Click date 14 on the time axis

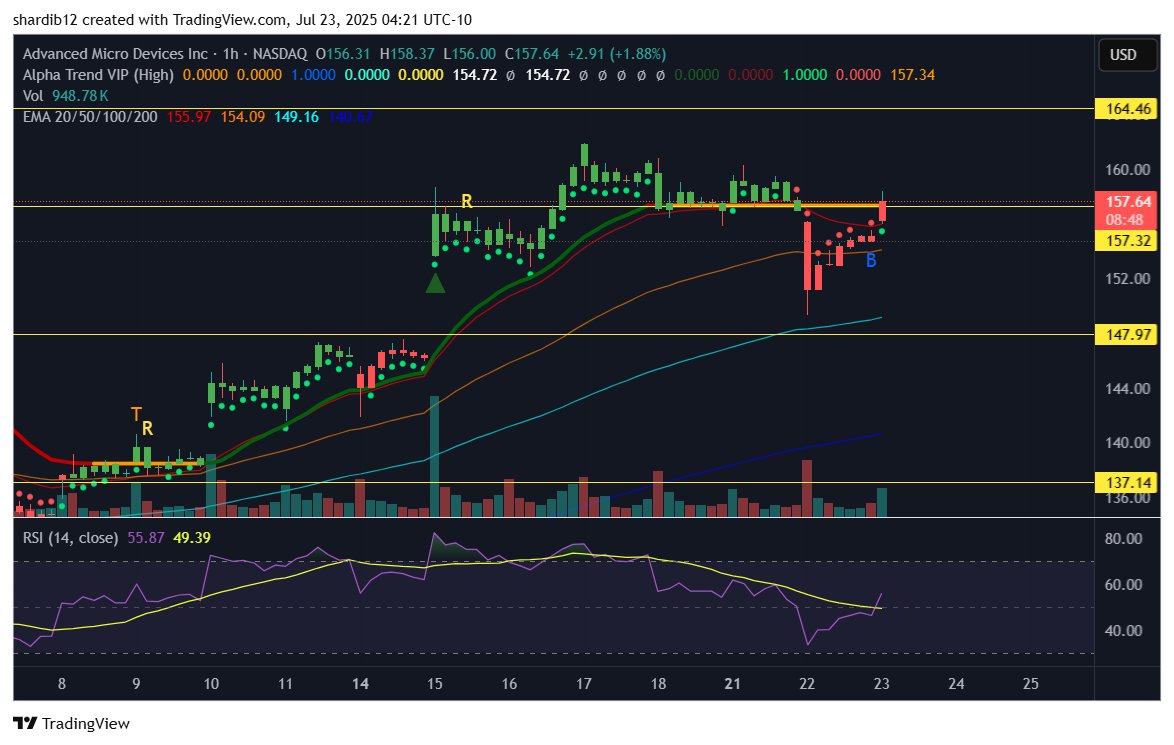360,684
